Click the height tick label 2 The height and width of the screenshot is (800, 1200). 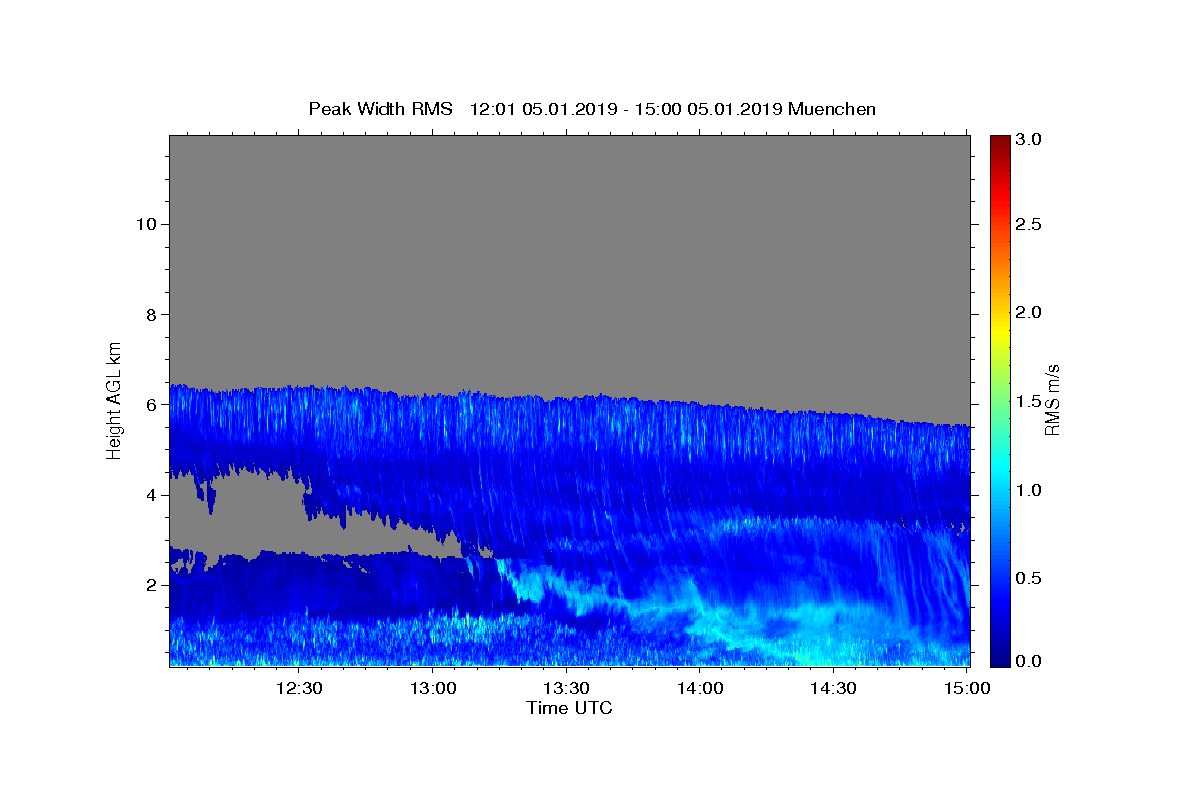(x=152, y=584)
